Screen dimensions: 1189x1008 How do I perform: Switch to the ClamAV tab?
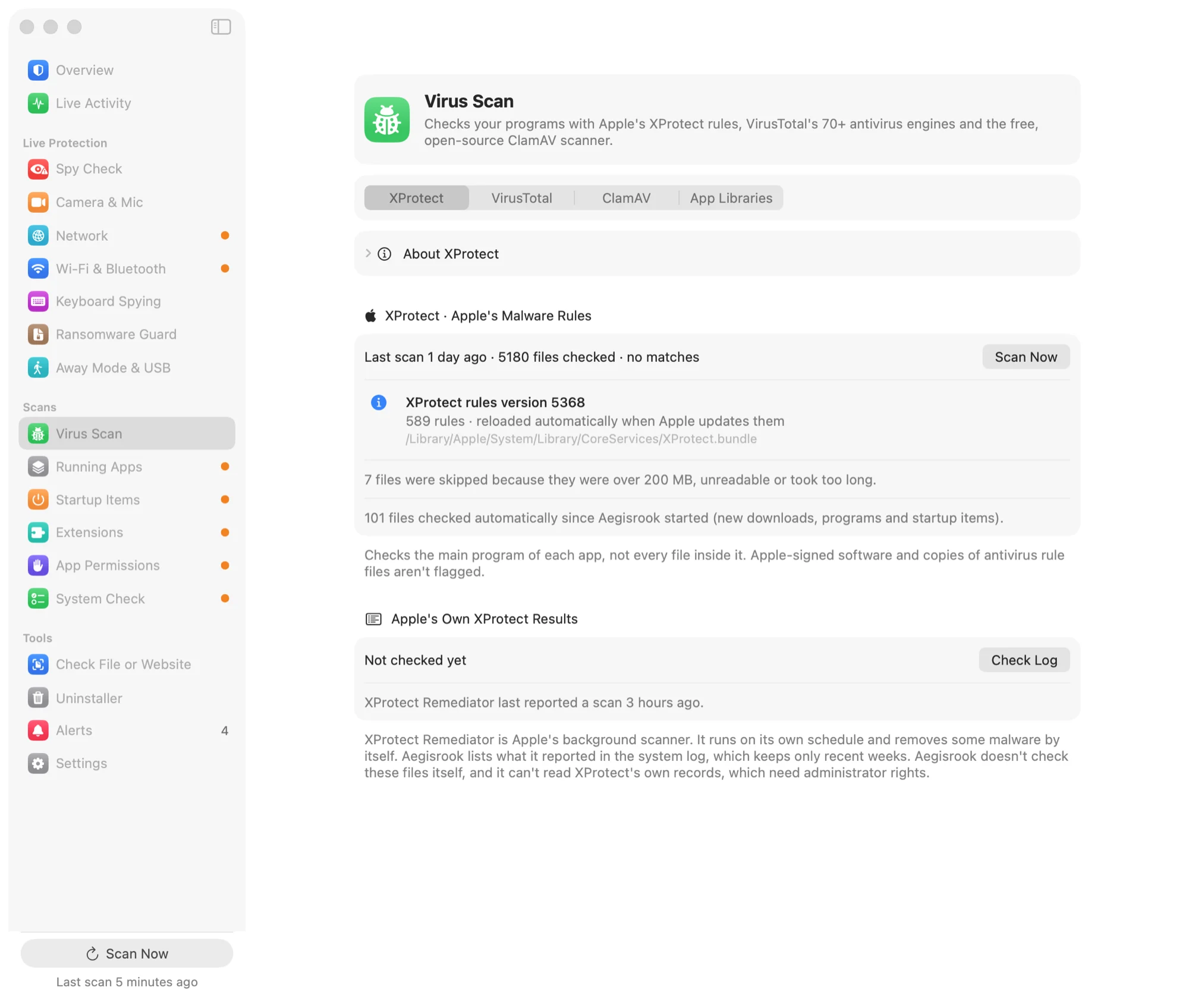click(x=626, y=198)
